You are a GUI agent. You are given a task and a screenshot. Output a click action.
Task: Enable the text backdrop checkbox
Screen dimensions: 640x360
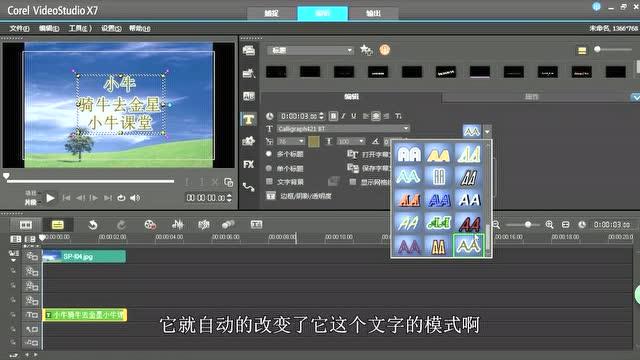[x=269, y=182]
